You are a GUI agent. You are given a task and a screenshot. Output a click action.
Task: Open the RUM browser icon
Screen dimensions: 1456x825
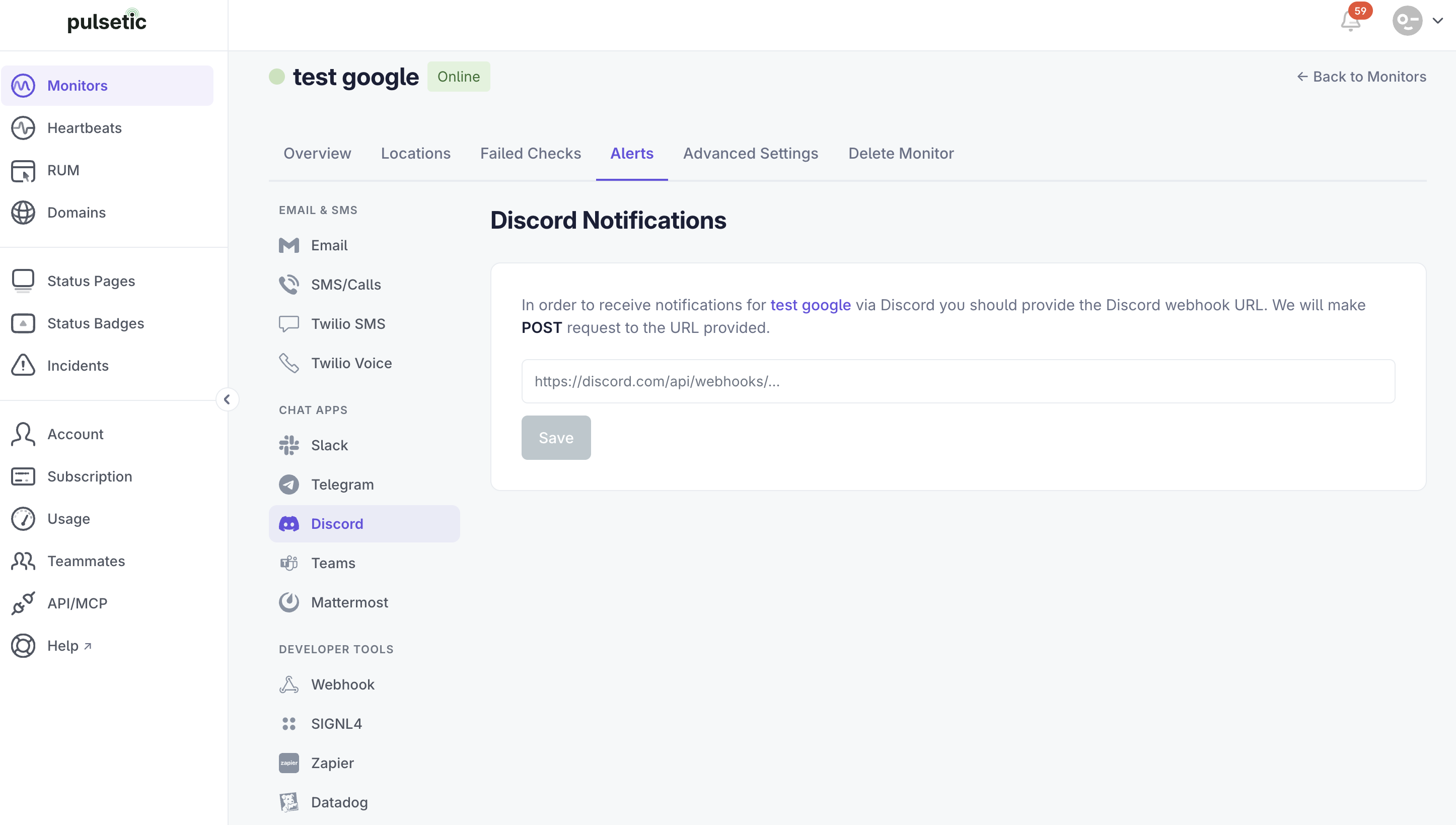(23, 171)
